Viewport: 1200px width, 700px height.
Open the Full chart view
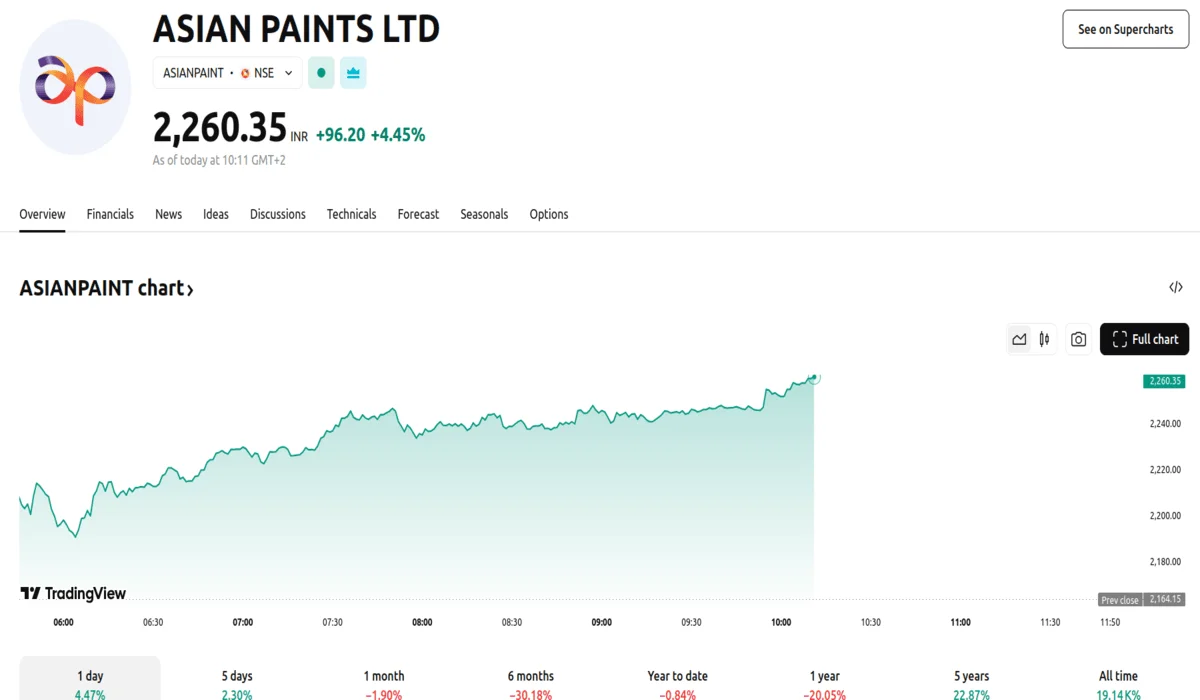(x=1144, y=339)
